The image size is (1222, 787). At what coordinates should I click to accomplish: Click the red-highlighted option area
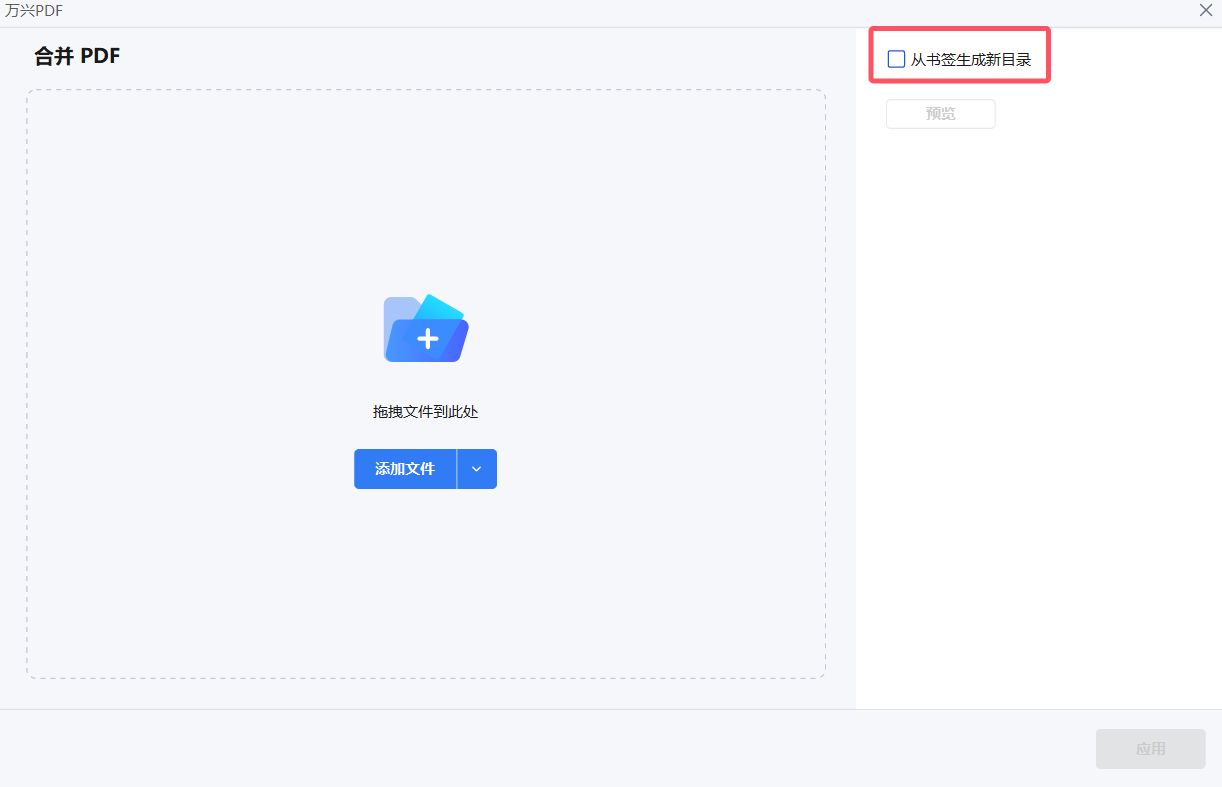(x=958, y=57)
